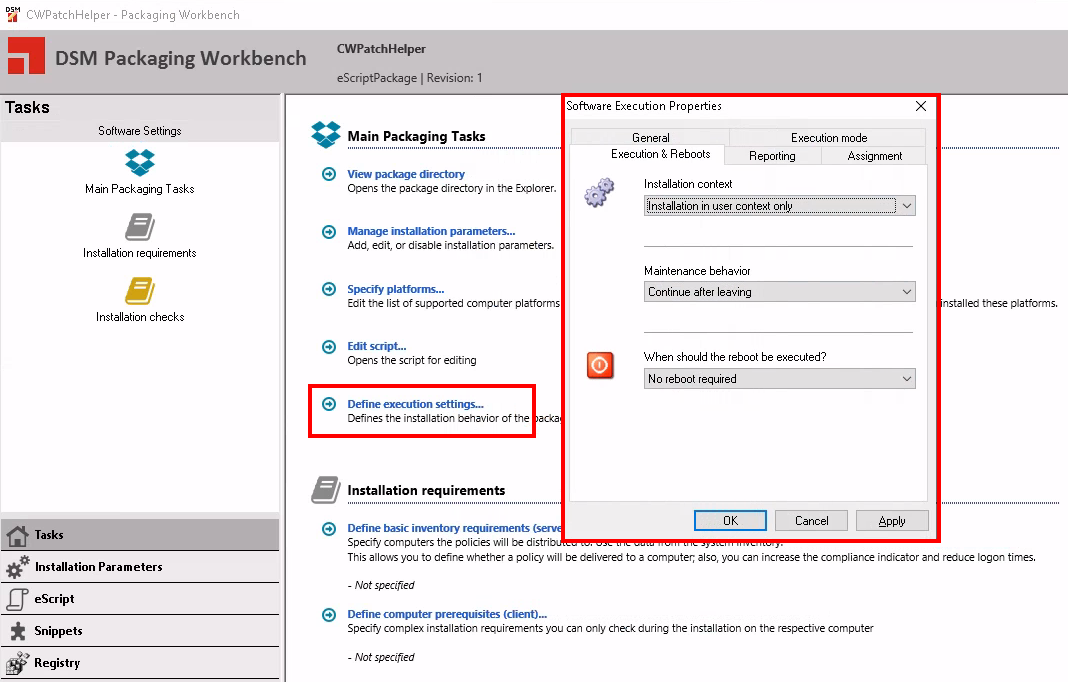The height and width of the screenshot is (682, 1068).
Task: Open Installation checks yellow book icon in sidebar
Action: tap(140, 291)
